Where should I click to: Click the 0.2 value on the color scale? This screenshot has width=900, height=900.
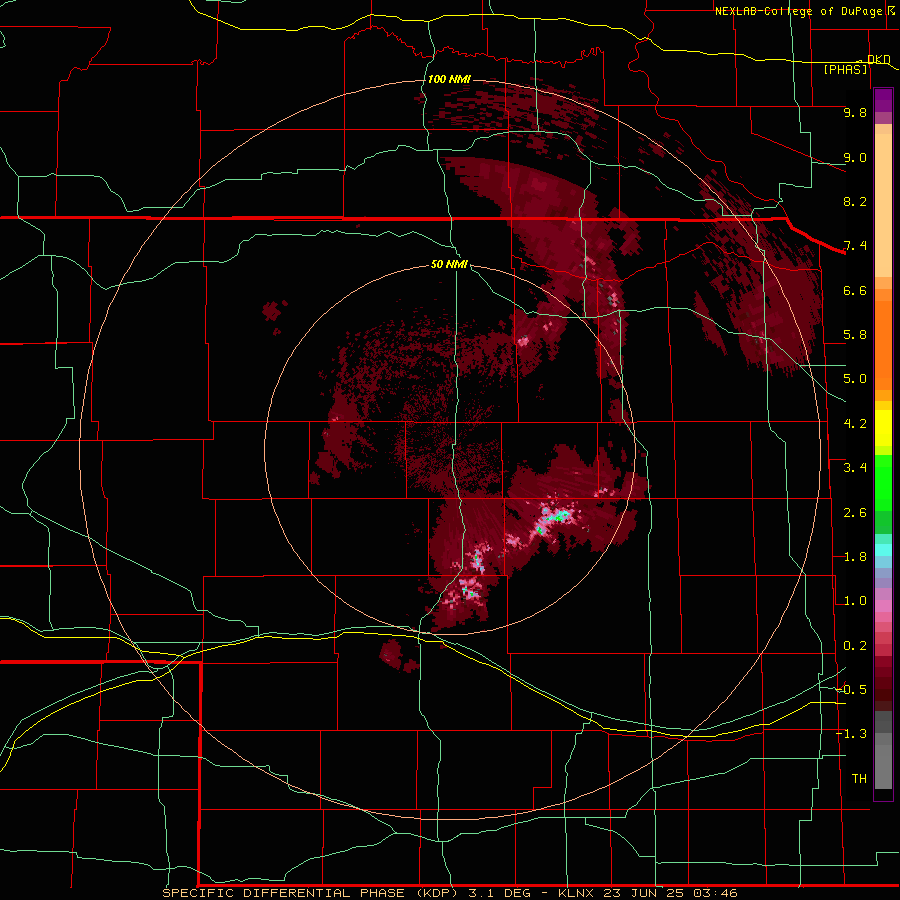tap(855, 646)
